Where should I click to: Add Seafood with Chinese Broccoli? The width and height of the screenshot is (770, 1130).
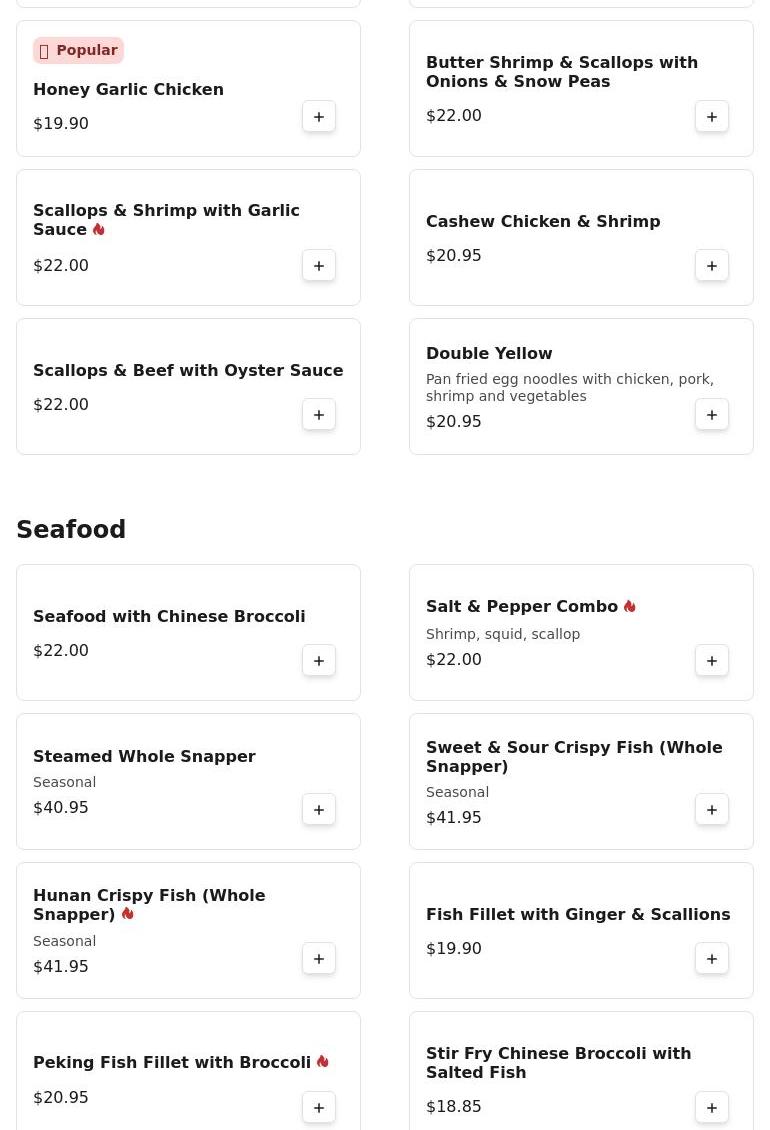pyautogui.click(x=319, y=661)
